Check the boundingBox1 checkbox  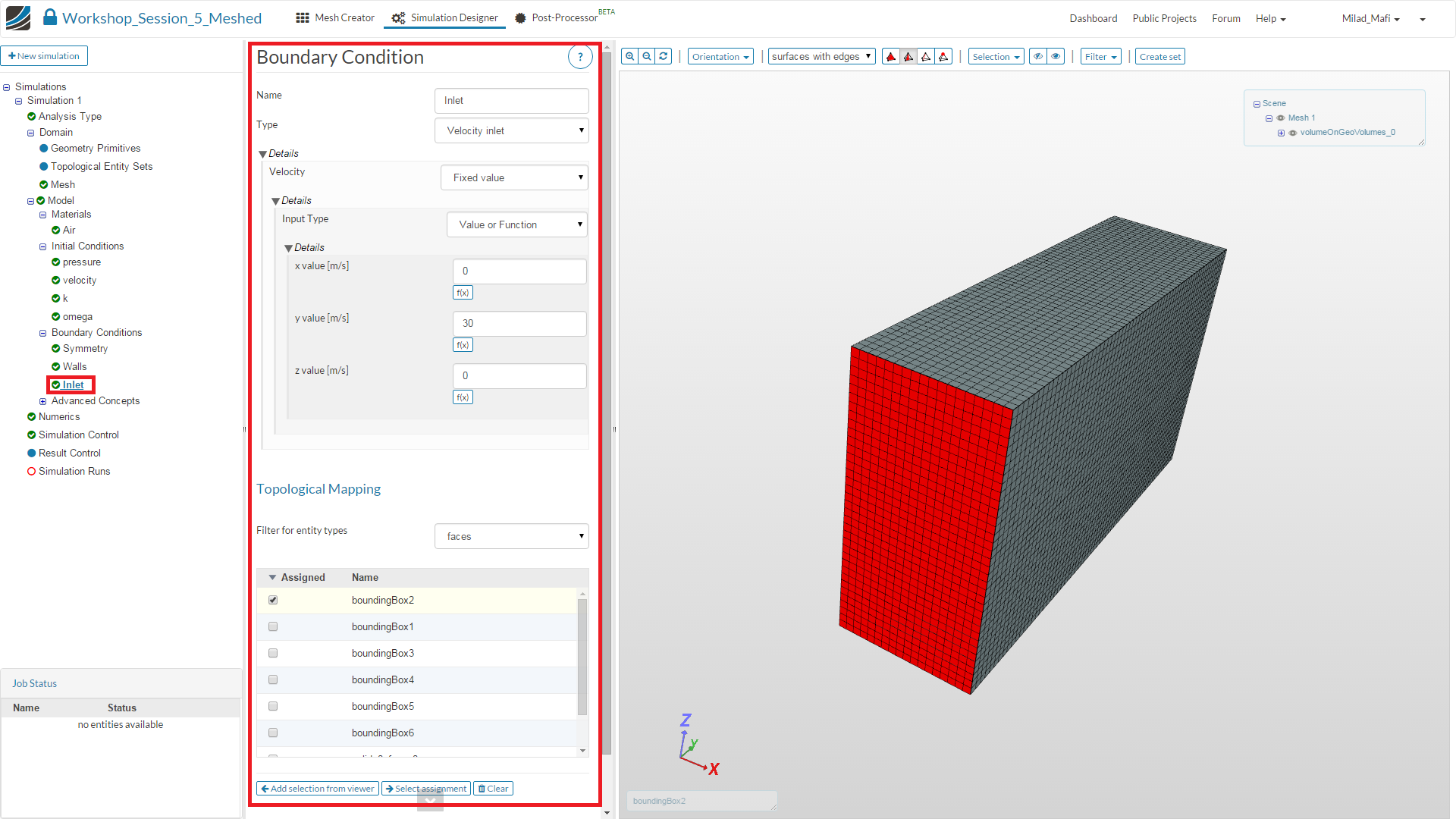(x=273, y=626)
